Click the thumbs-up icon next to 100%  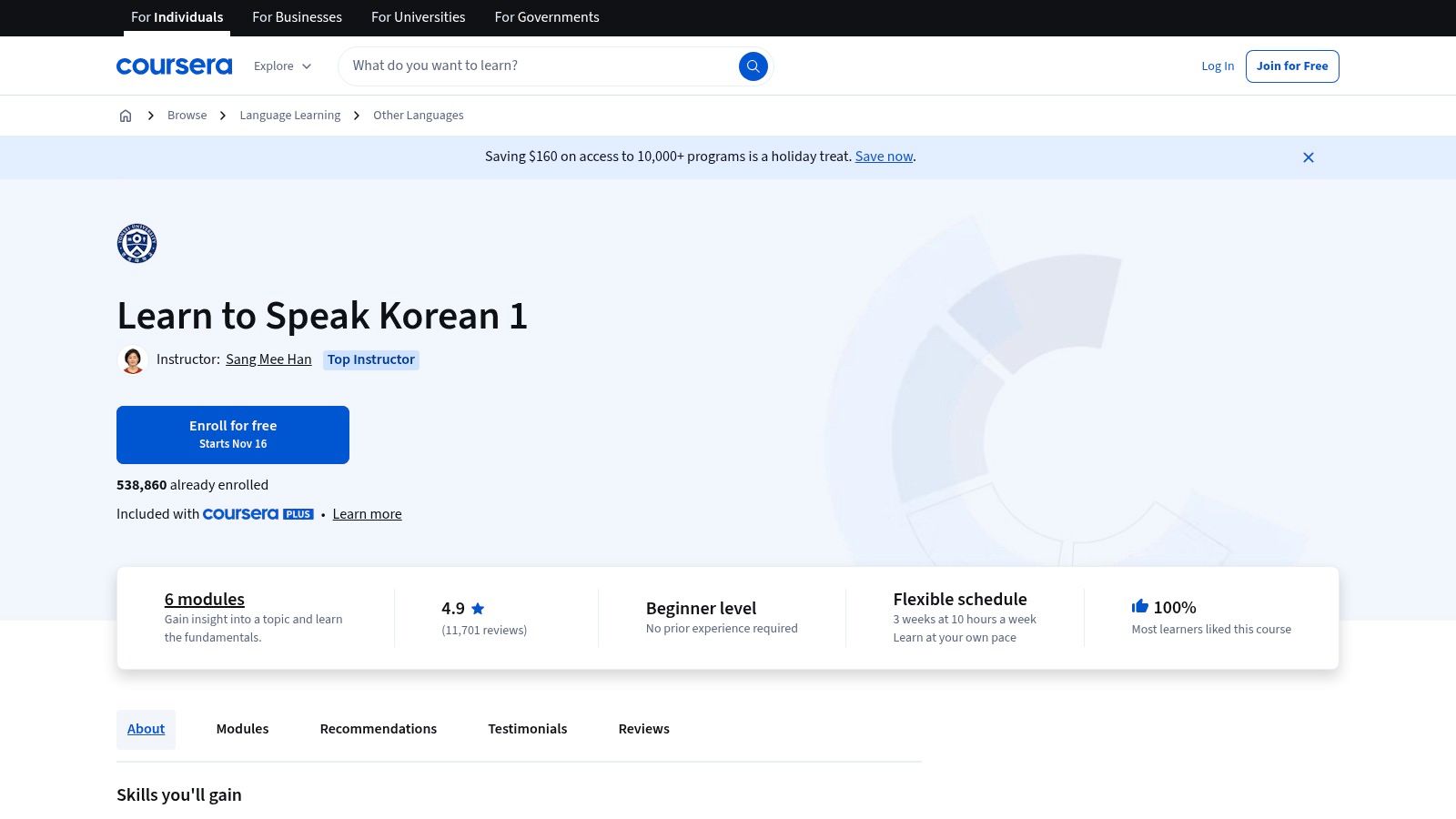[1139, 606]
